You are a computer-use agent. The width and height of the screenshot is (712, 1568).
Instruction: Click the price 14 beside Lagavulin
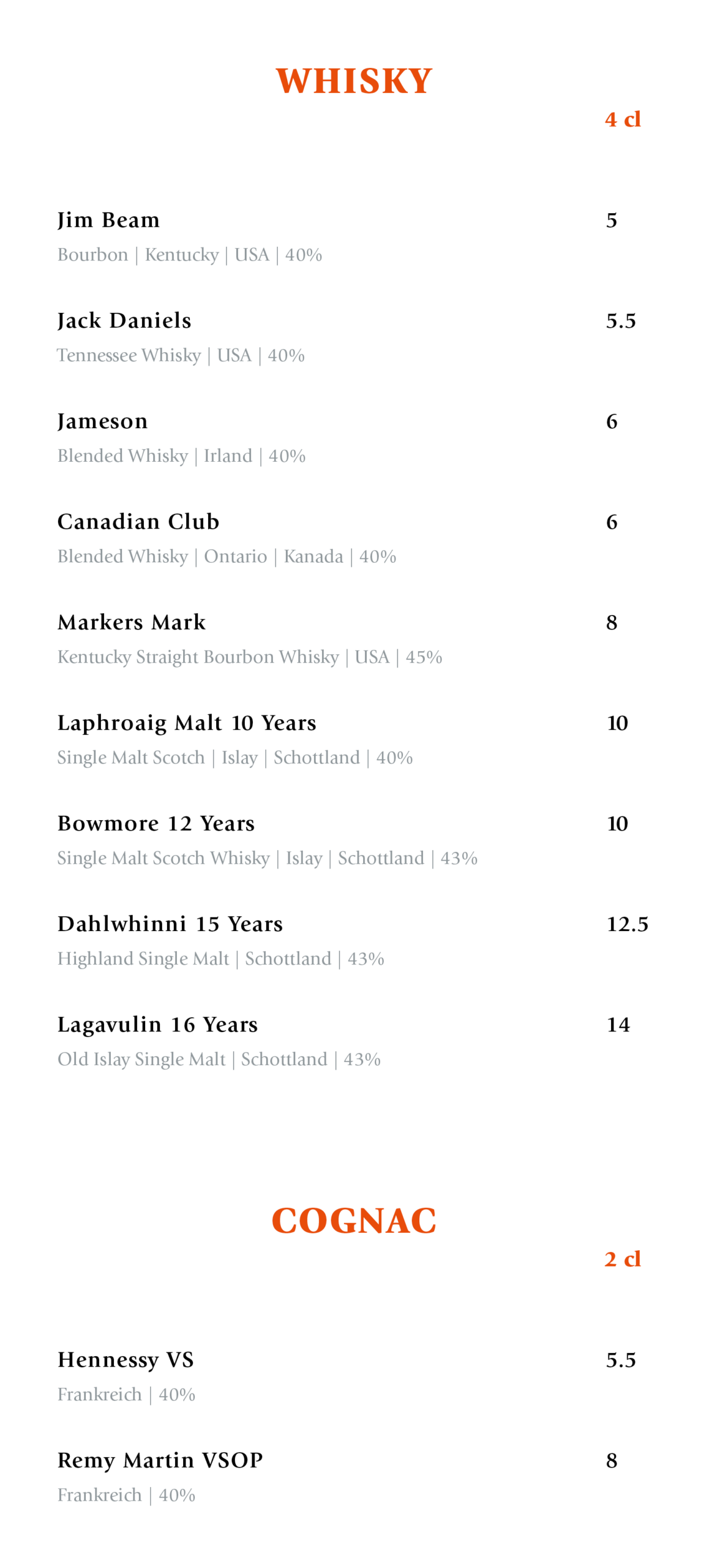click(x=618, y=1024)
